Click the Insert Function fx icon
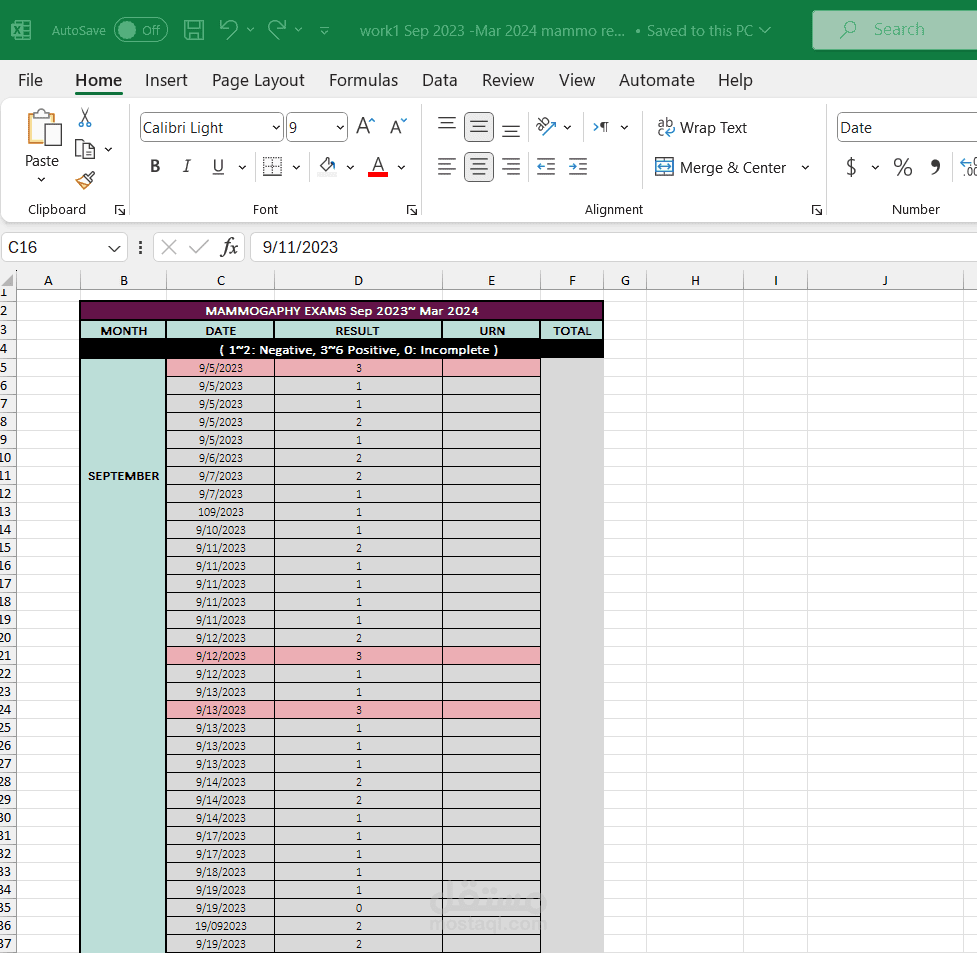977x953 pixels. click(229, 247)
